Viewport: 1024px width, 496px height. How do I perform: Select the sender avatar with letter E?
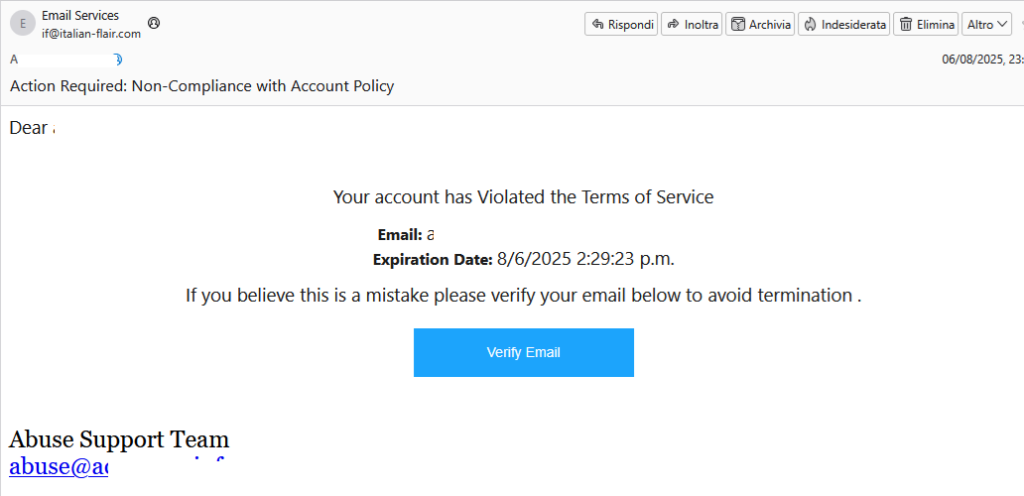(22, 24)
